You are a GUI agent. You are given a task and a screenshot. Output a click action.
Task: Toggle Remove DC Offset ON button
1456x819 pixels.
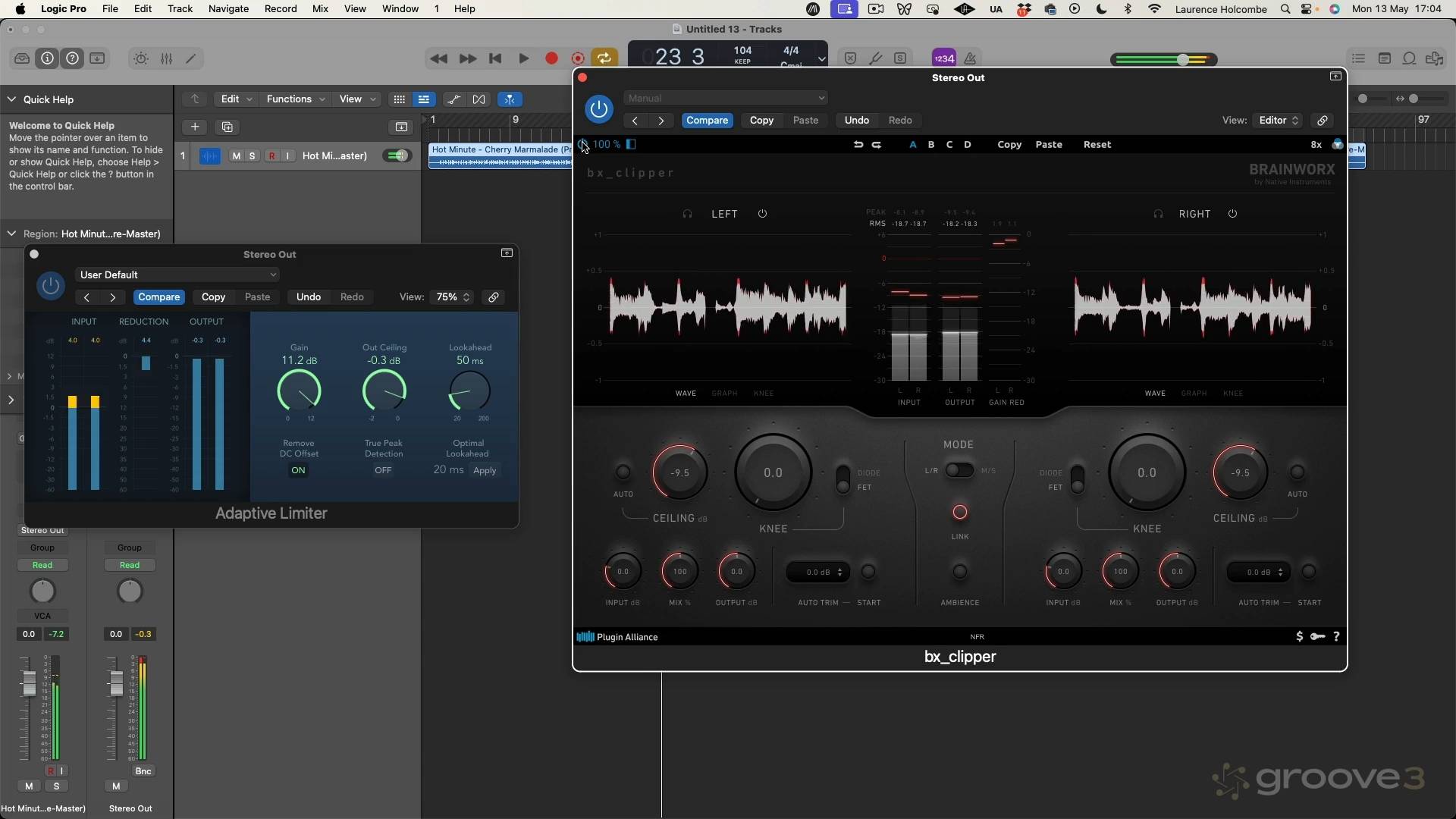tap(298, 470)
